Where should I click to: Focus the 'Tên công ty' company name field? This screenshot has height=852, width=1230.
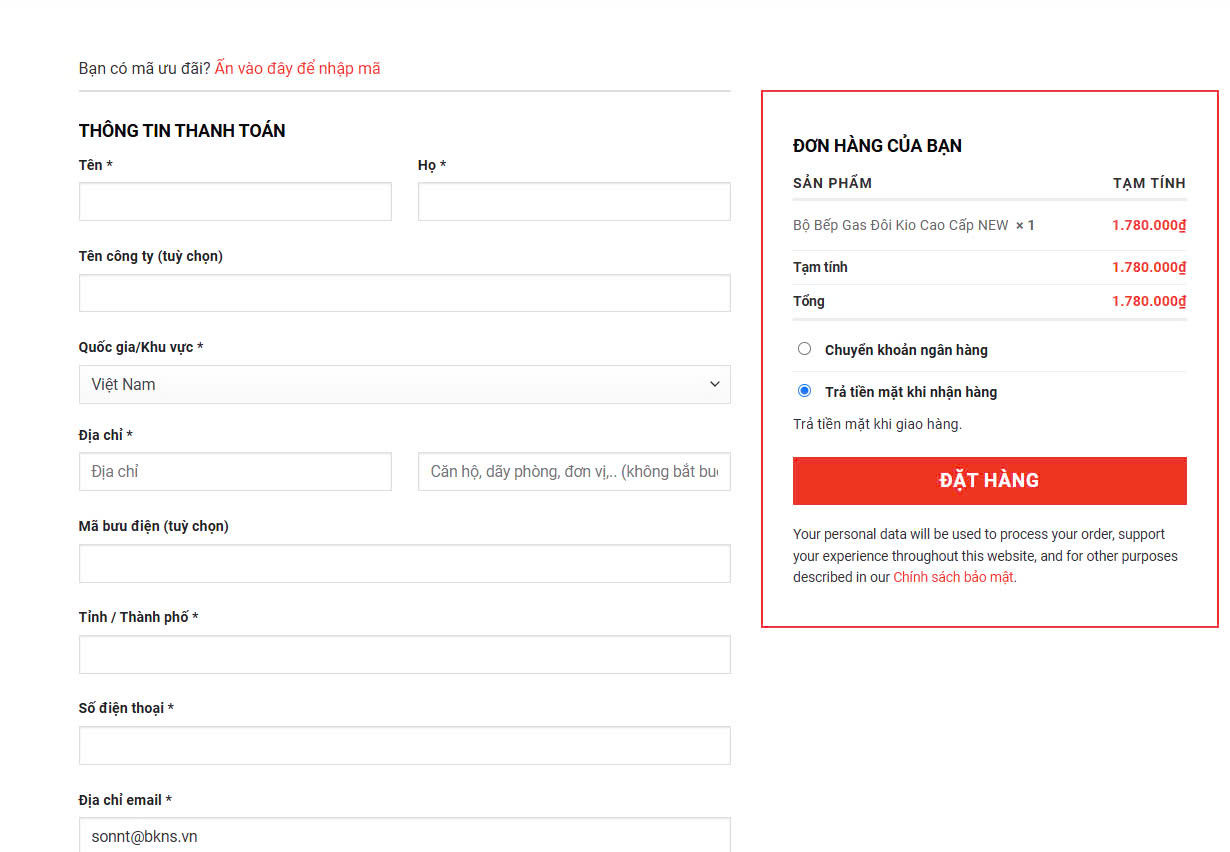(404, 293)
